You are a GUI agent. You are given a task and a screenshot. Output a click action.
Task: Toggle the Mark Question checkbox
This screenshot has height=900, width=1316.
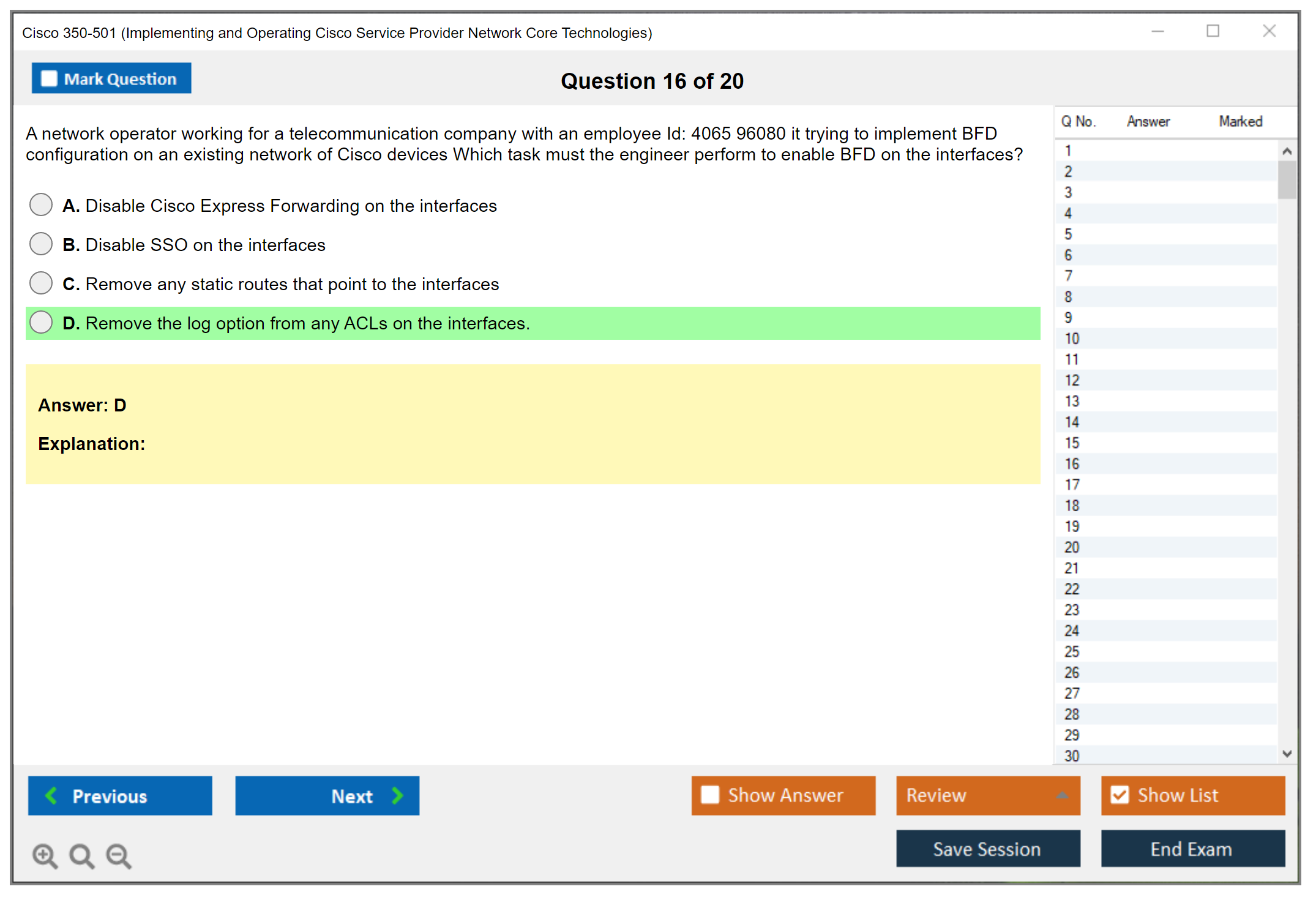(x=49, y=78)
